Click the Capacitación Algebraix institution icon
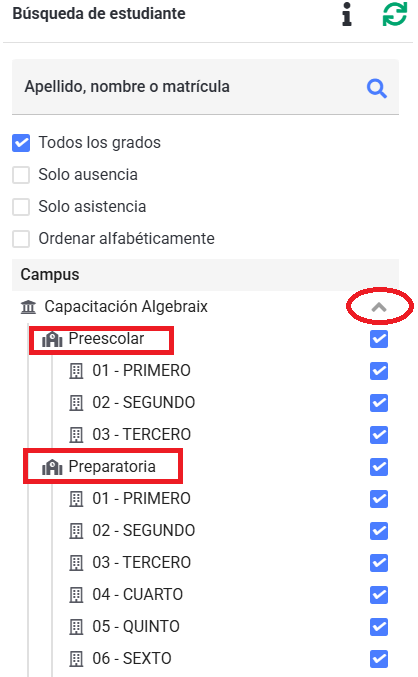Viewport: 418px width, 677px height. click(28, 307)
